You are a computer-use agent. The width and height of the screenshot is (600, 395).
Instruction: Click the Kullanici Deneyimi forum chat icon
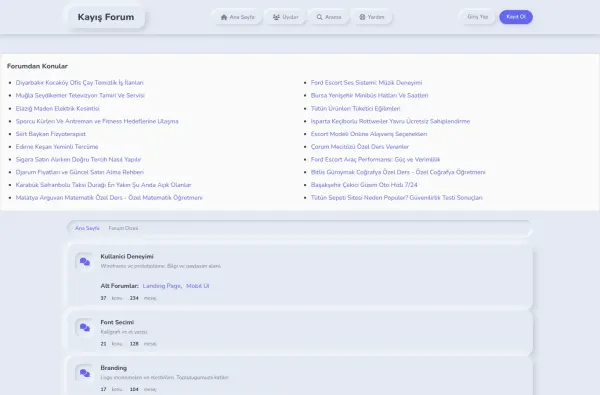point(85,262)
